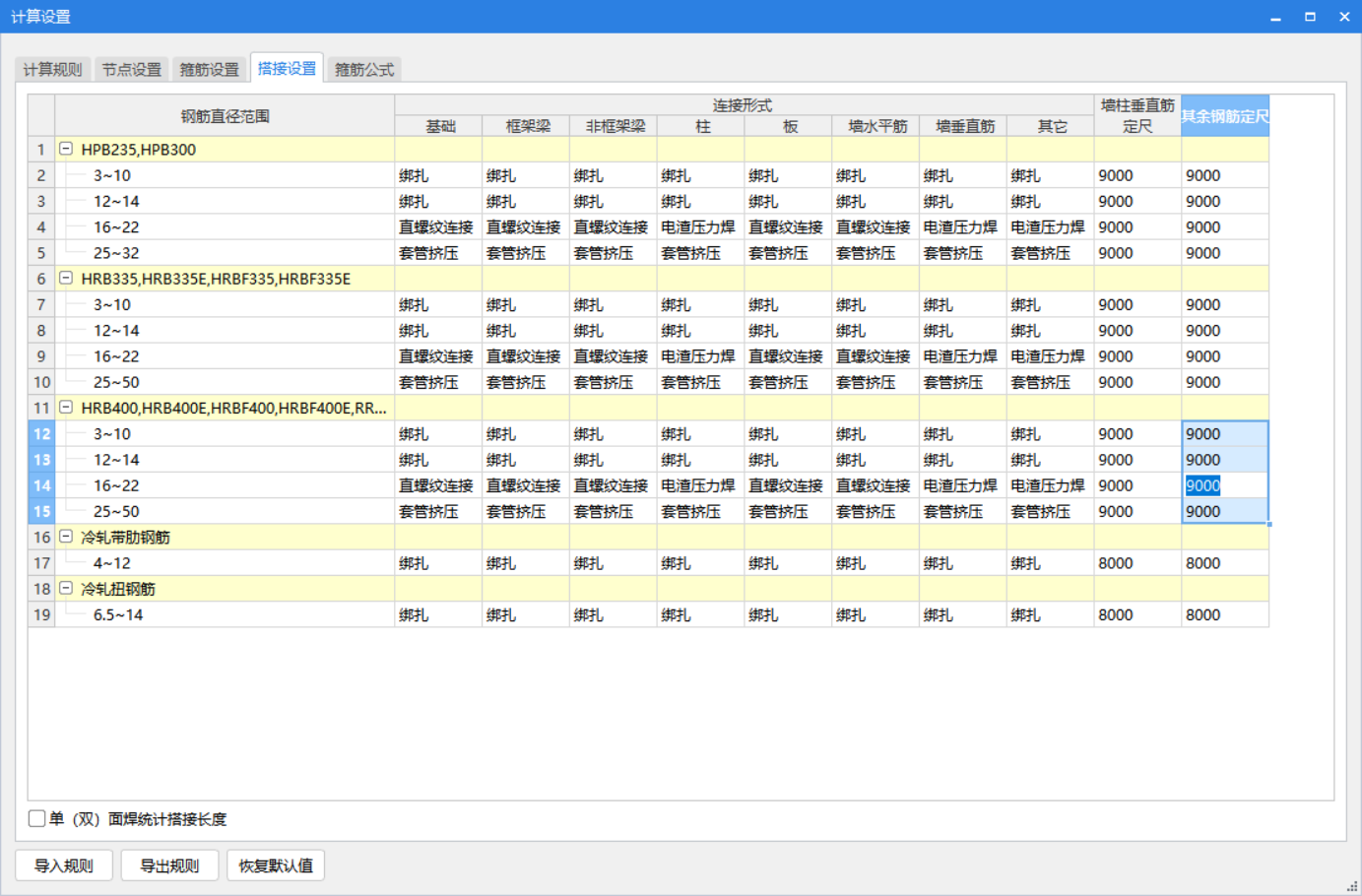Screen dimensions: 1362x896
Task: Click 墙柱垂直筋定尺 9000 in row 12
Action: [x=1137, y=433]
